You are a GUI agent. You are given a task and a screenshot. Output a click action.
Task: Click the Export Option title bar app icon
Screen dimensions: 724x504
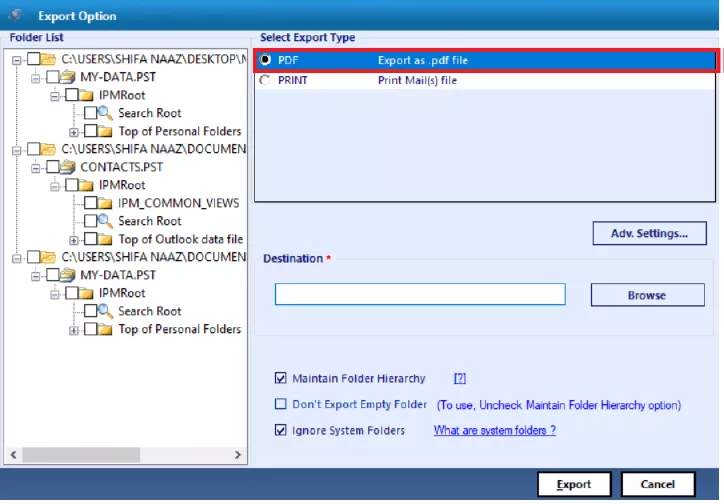coord(15,15)
